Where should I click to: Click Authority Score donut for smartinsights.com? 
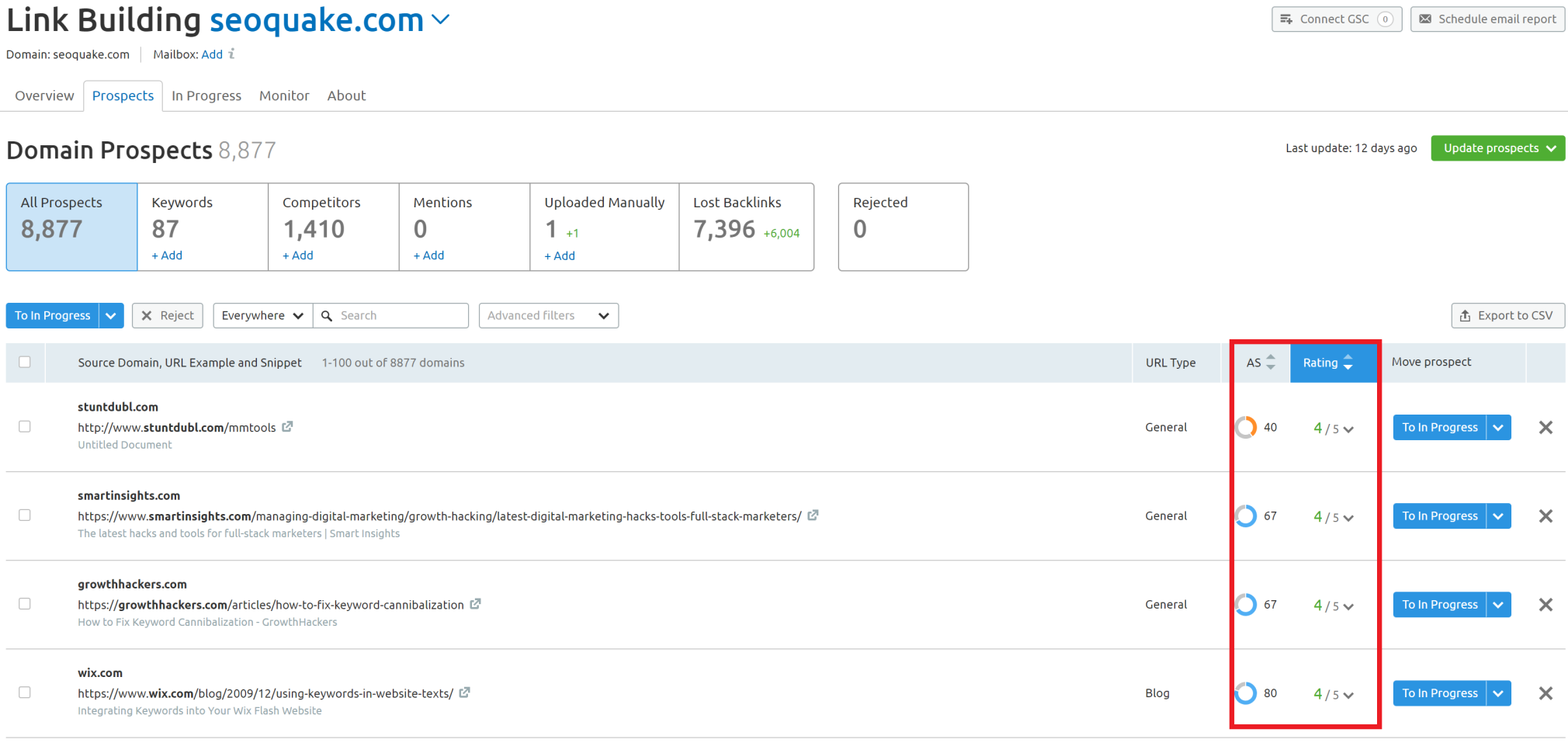1246,516
